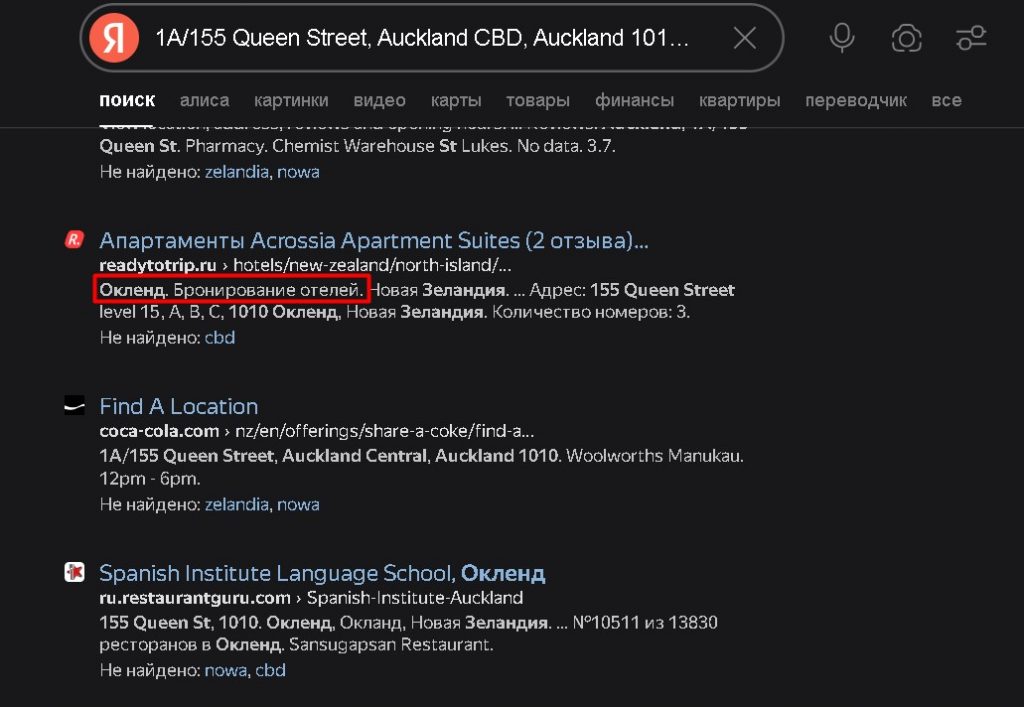Screen dimensions: 1024x707
Task: Open search settings sliders icon
Action: pyautogui.click(x=970, y=39)
